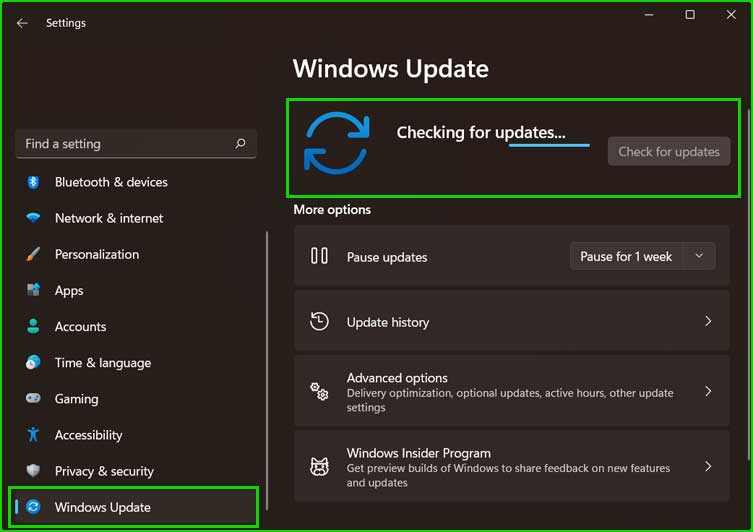The width and height of the screenshot is (753, 532).
Task: Click the Windows Insider cat icon
Action: pos(319,466)
